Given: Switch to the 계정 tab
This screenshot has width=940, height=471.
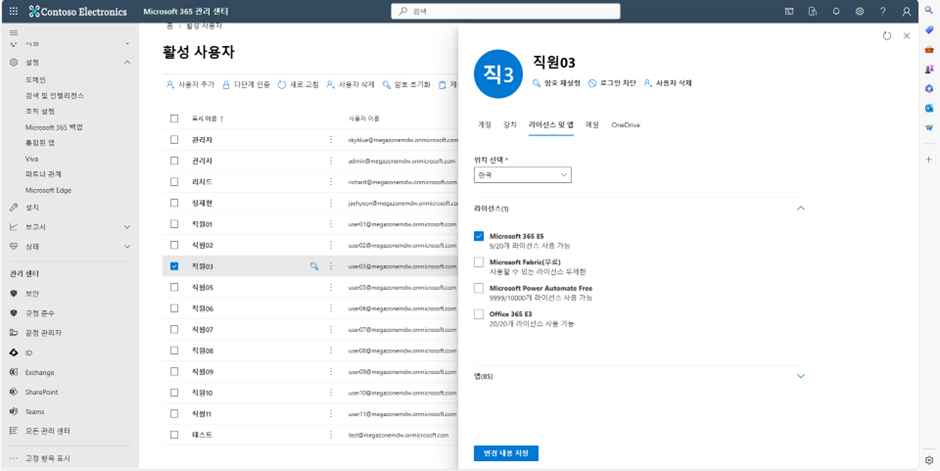Looking at the screenshot, I should [484, 125].
